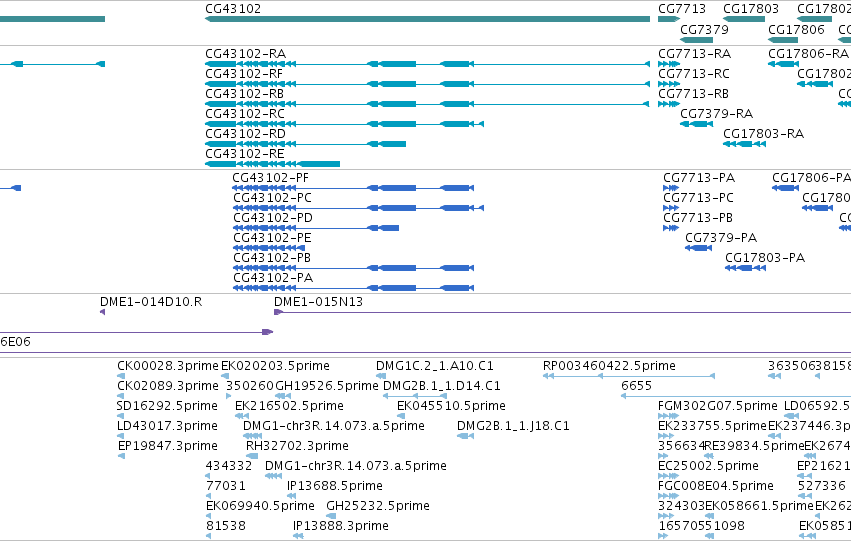Click EST RE39834.5prime

pyautogui.click(x=754, y=447)
